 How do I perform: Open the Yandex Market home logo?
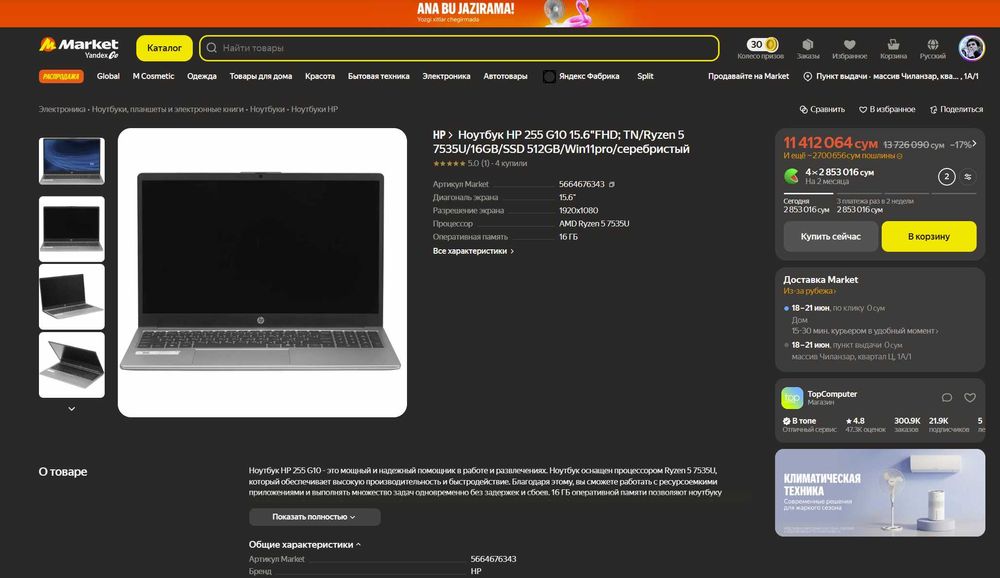[79, 48]
